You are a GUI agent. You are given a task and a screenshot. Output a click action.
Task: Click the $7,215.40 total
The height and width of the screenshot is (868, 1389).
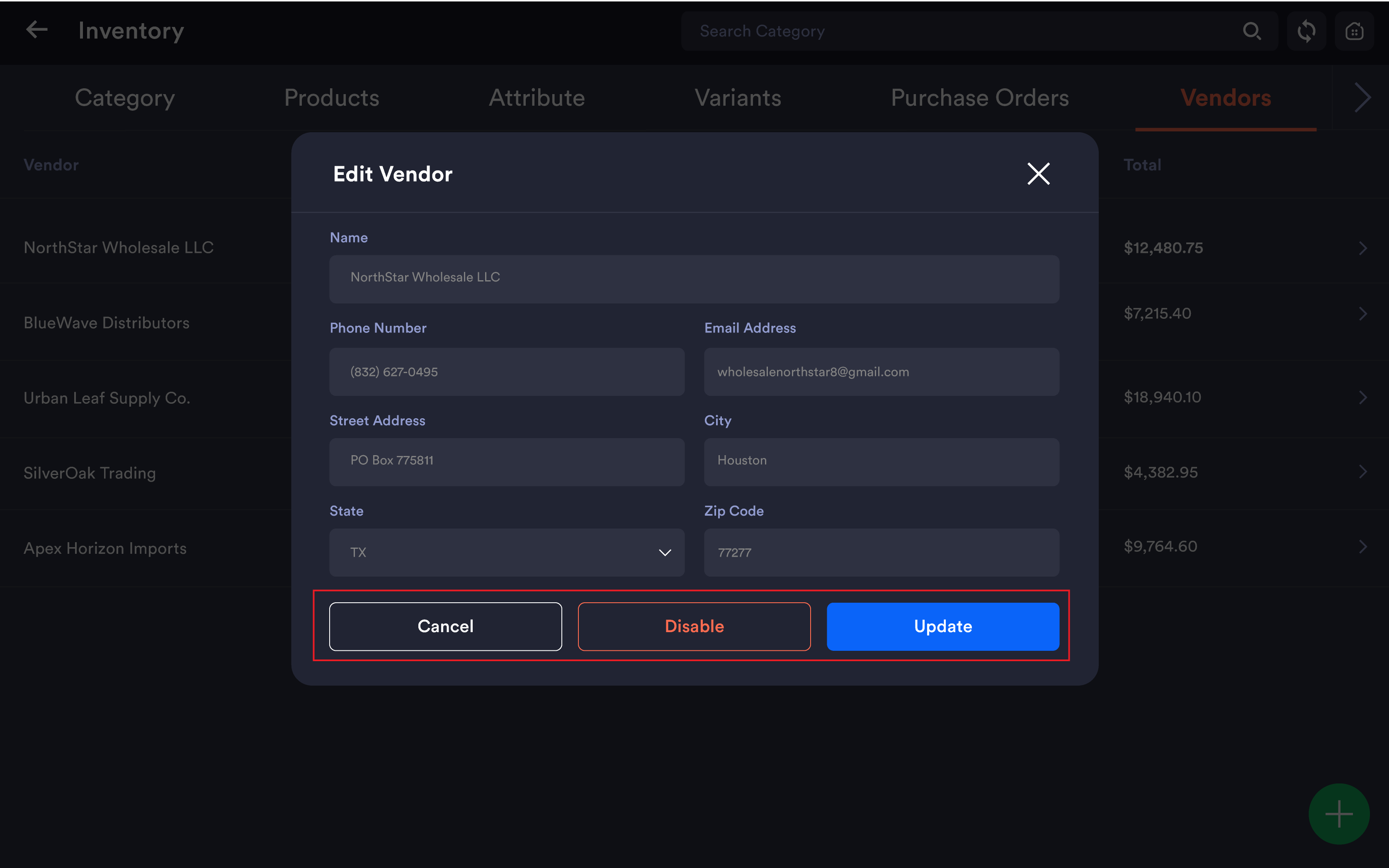click(1157, 313)
